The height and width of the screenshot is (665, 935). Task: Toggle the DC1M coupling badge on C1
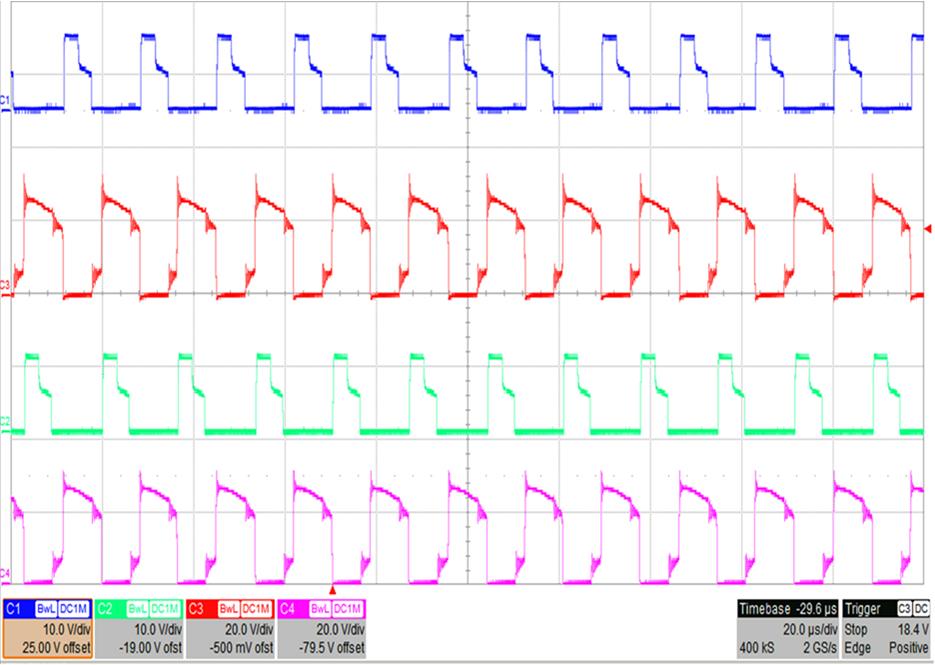tap(74, 608)
